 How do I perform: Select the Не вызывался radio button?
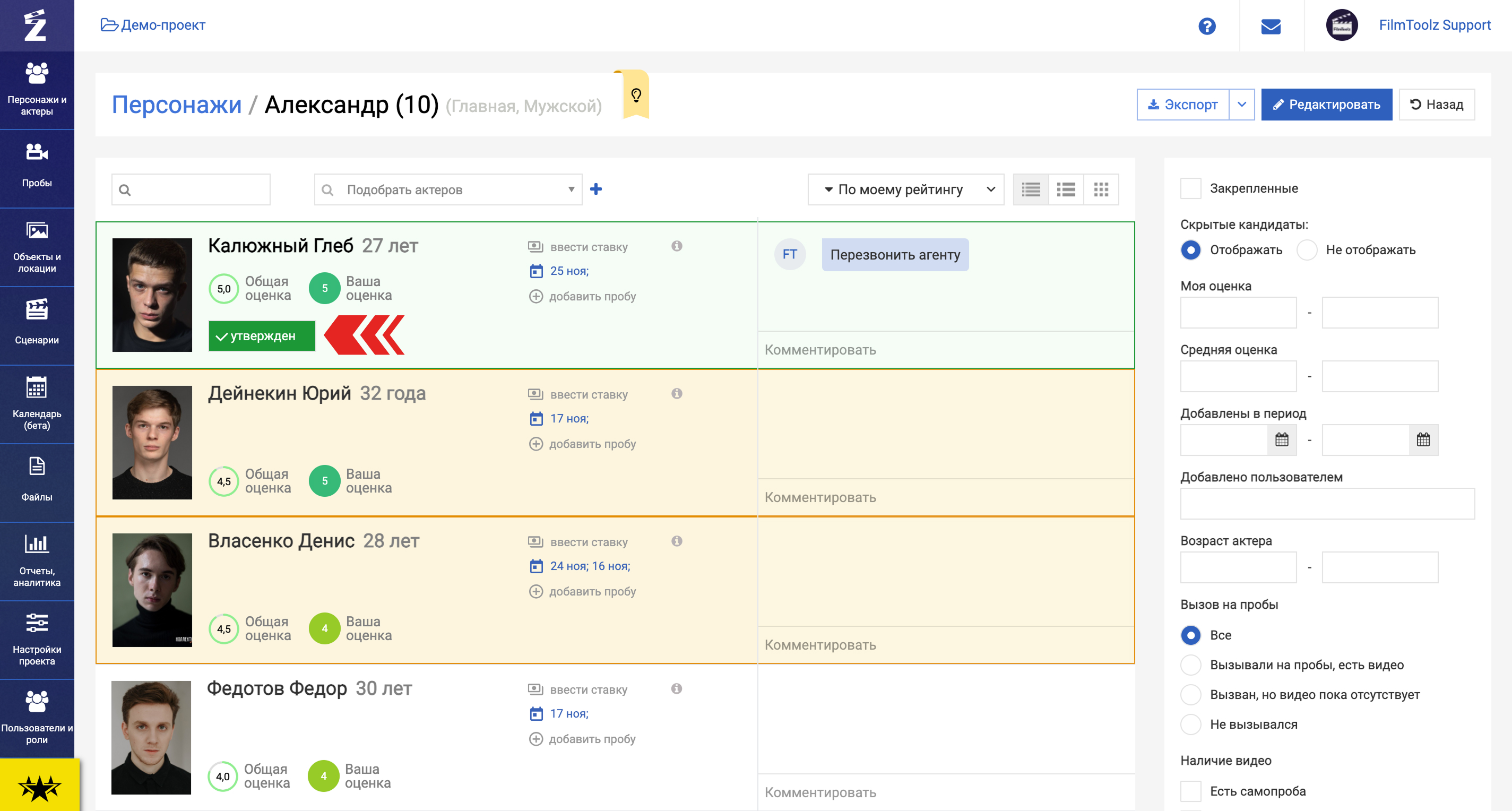click(1190, 724)
